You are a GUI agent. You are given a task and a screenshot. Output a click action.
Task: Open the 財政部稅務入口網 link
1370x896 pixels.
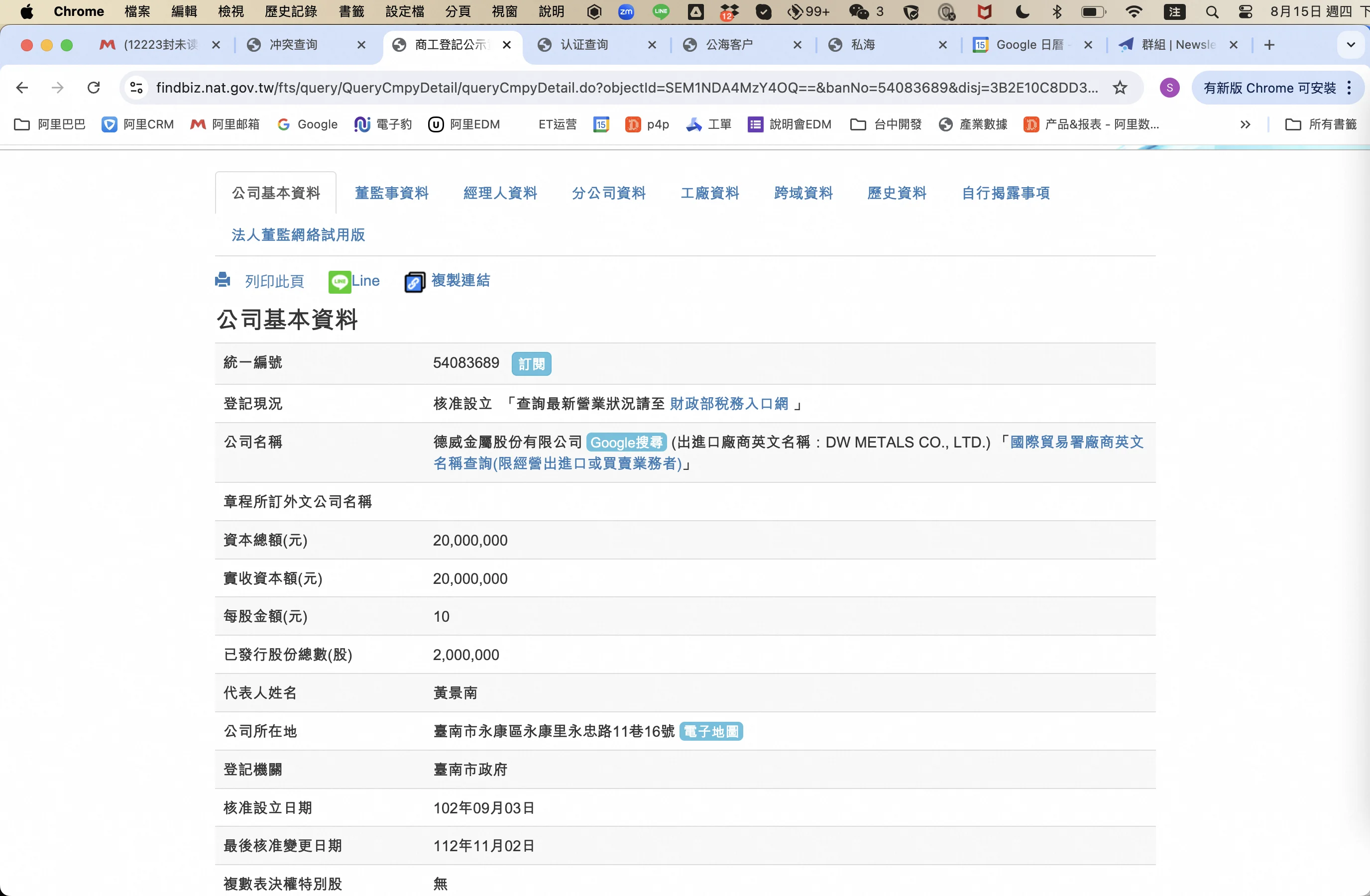pos(729,404)
